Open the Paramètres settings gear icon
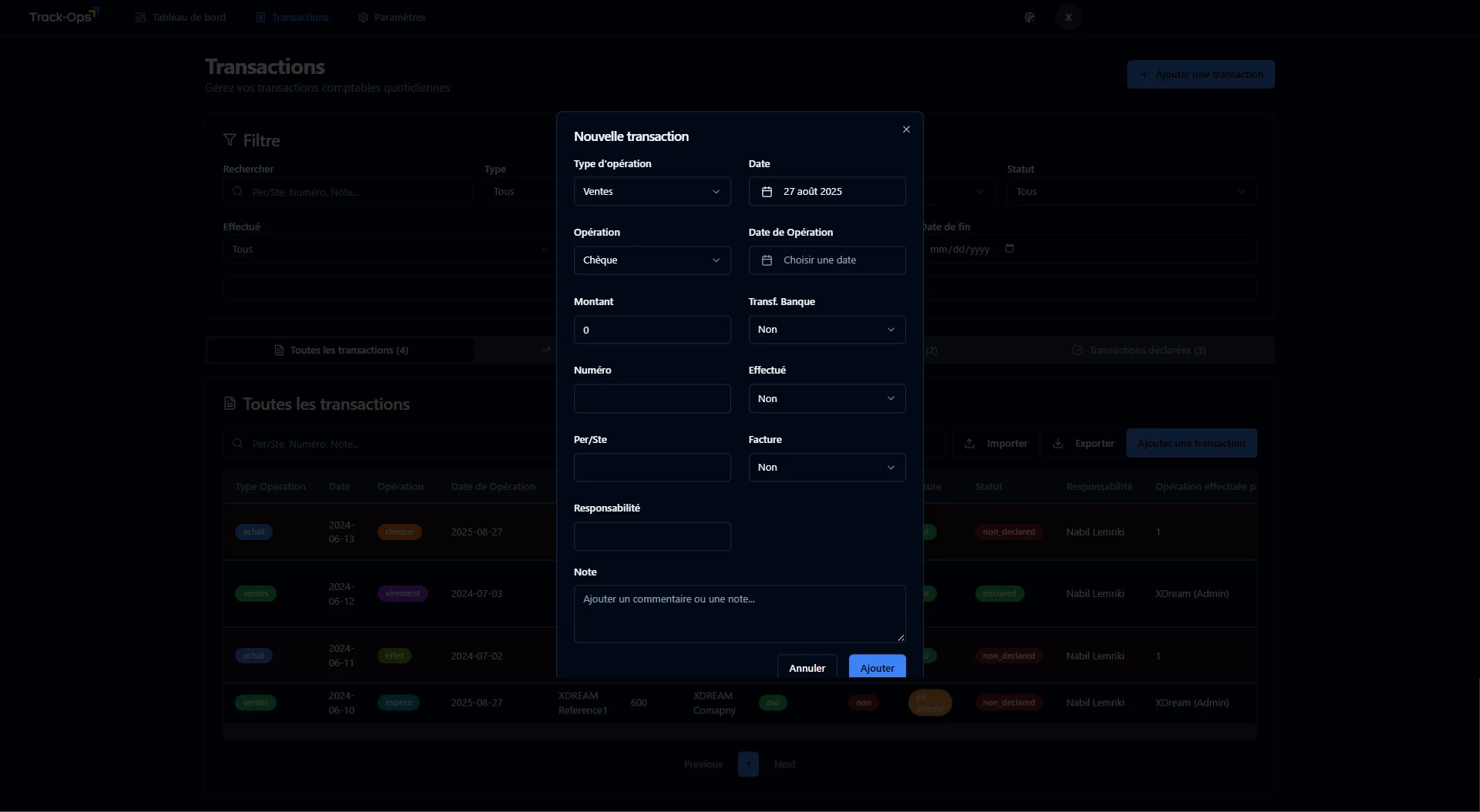 tap(362, 17)
